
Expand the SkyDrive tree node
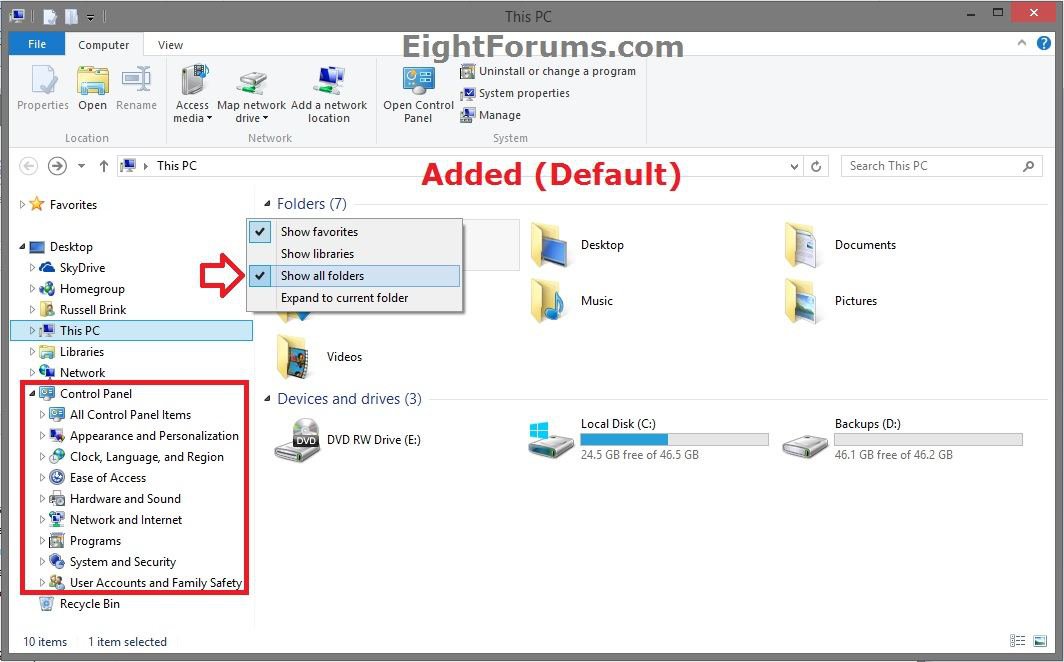click(x=32, y=268)
